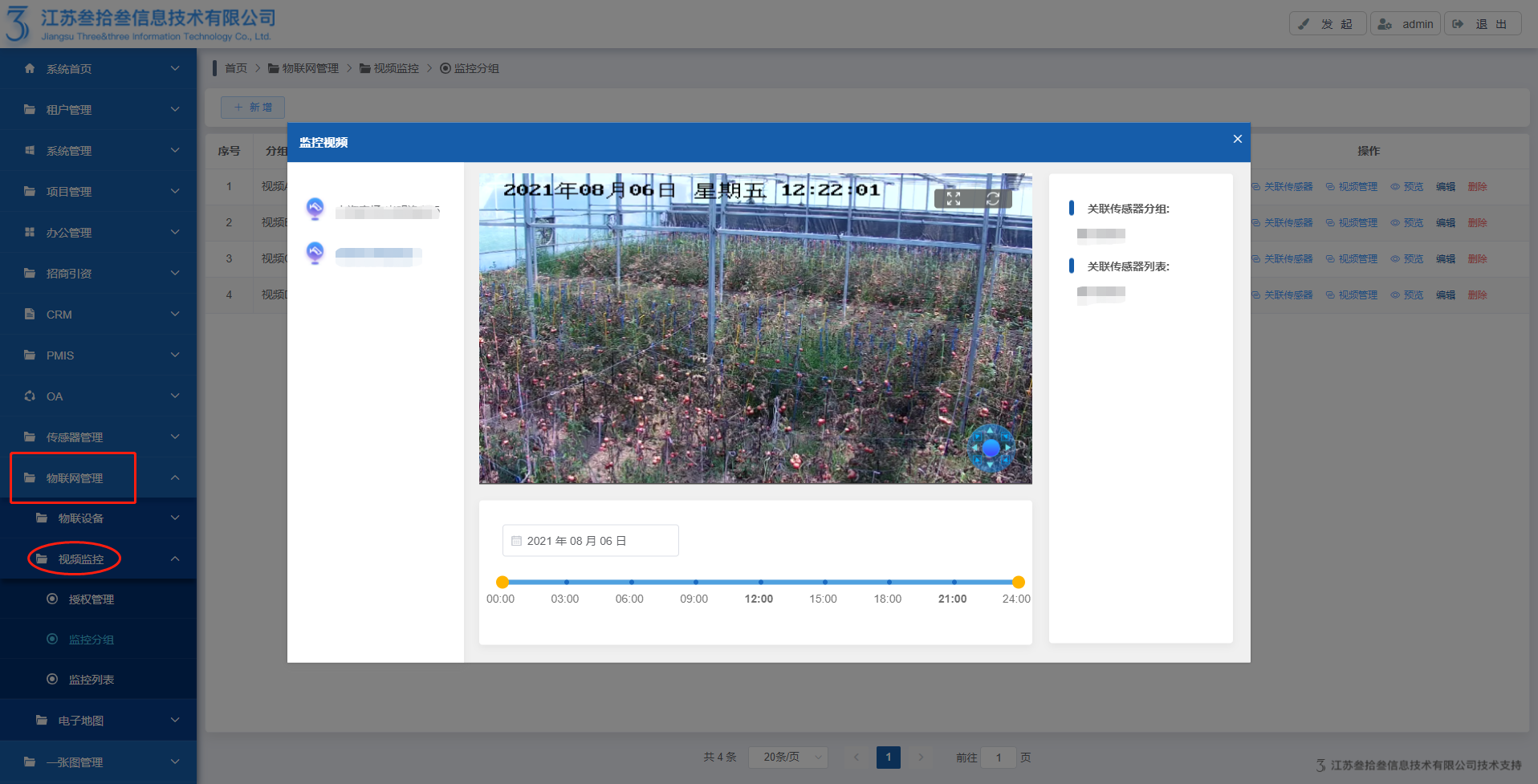Click the OA recycle icon in sidebar
The height and width of the screenshot is (784, 1538).
[x=30, y=396]
